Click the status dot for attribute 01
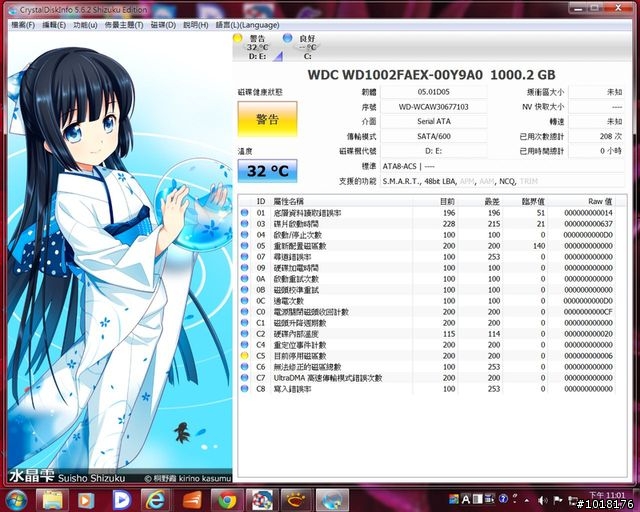640x512 pixels. coord(244,213)
